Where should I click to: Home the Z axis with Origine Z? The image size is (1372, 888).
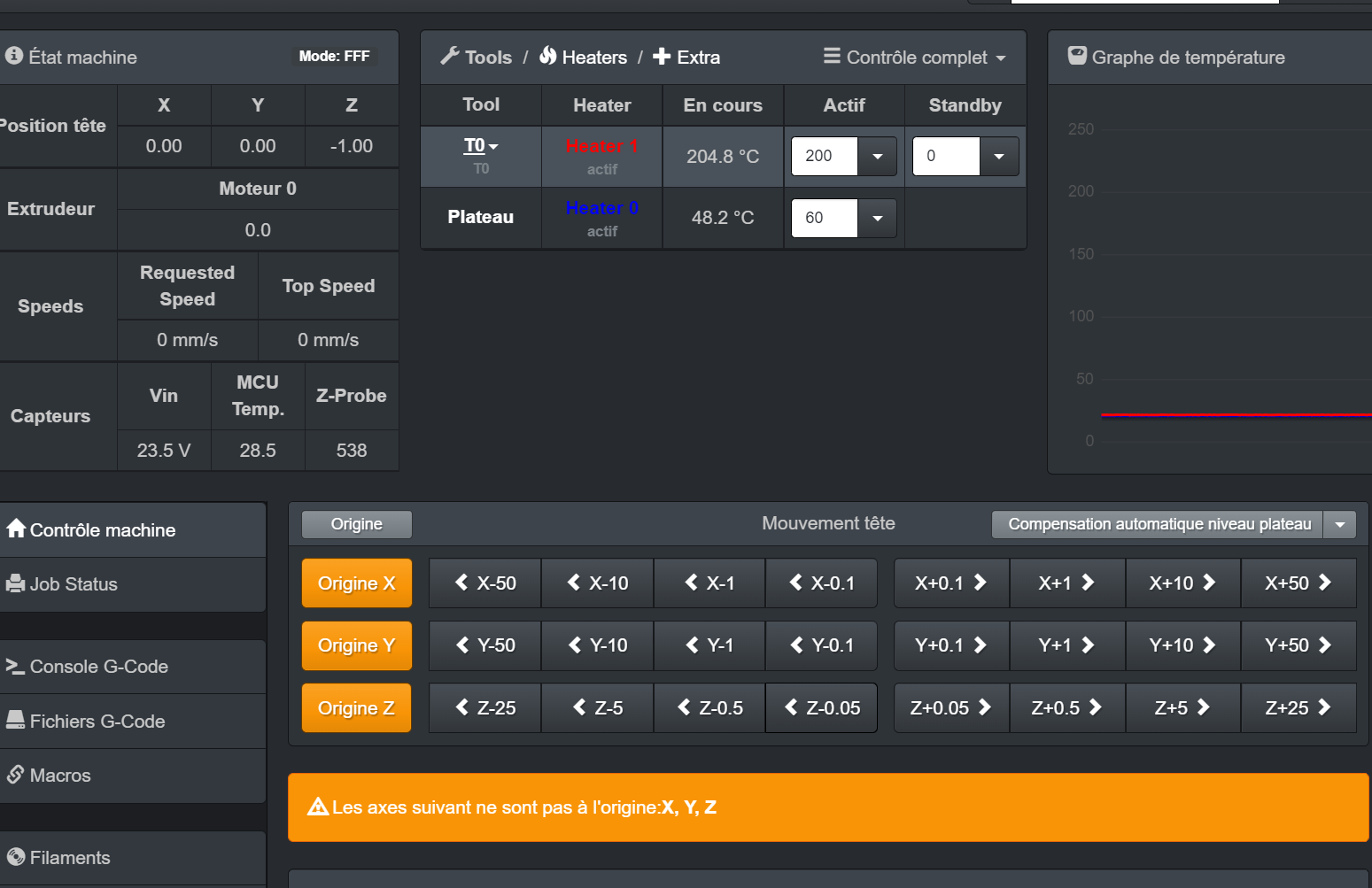click(357, 708)
